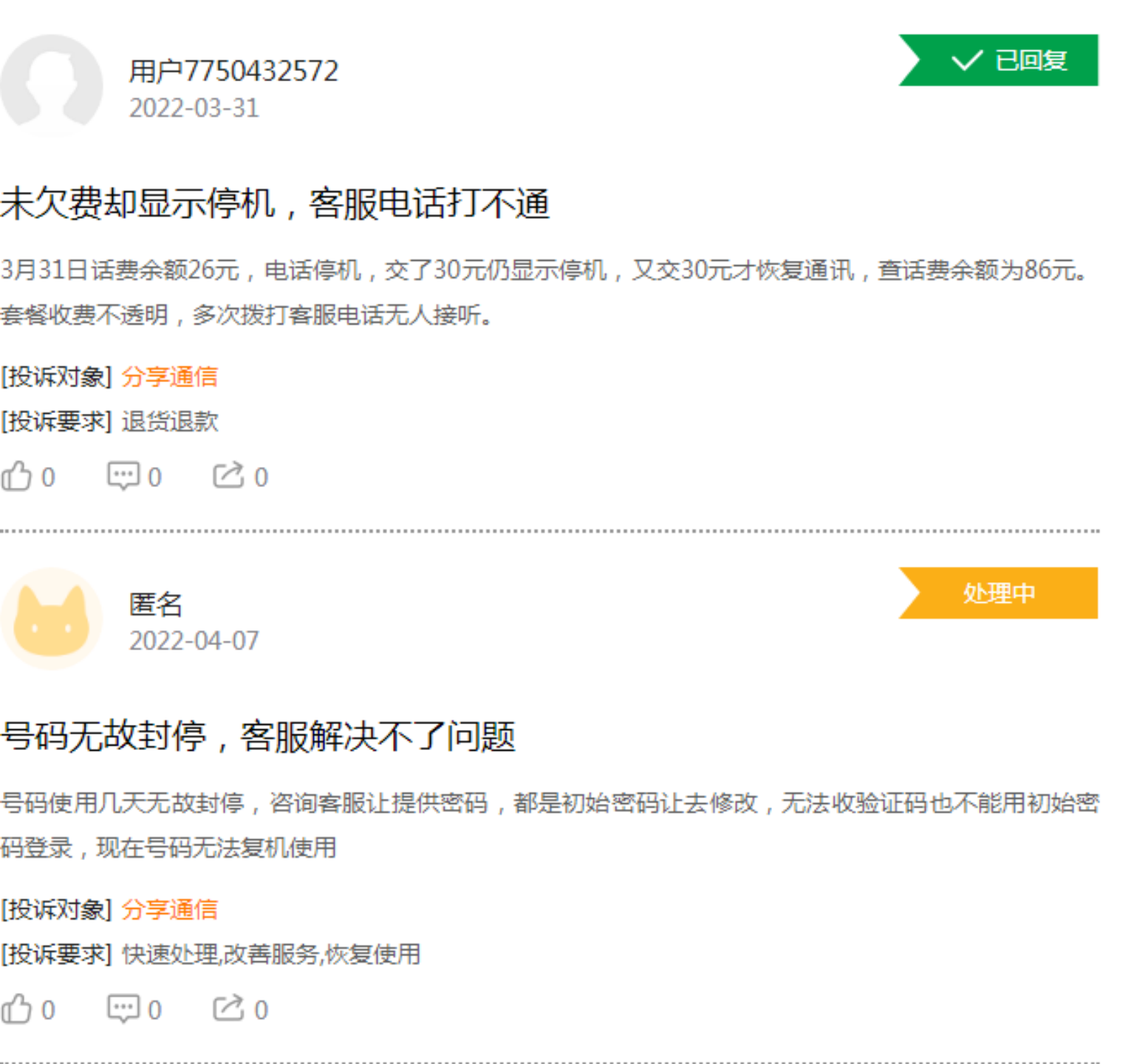1134x1064 pixels.
Task: Like the first complaint with thumbs-up icon
Action: 17,477
